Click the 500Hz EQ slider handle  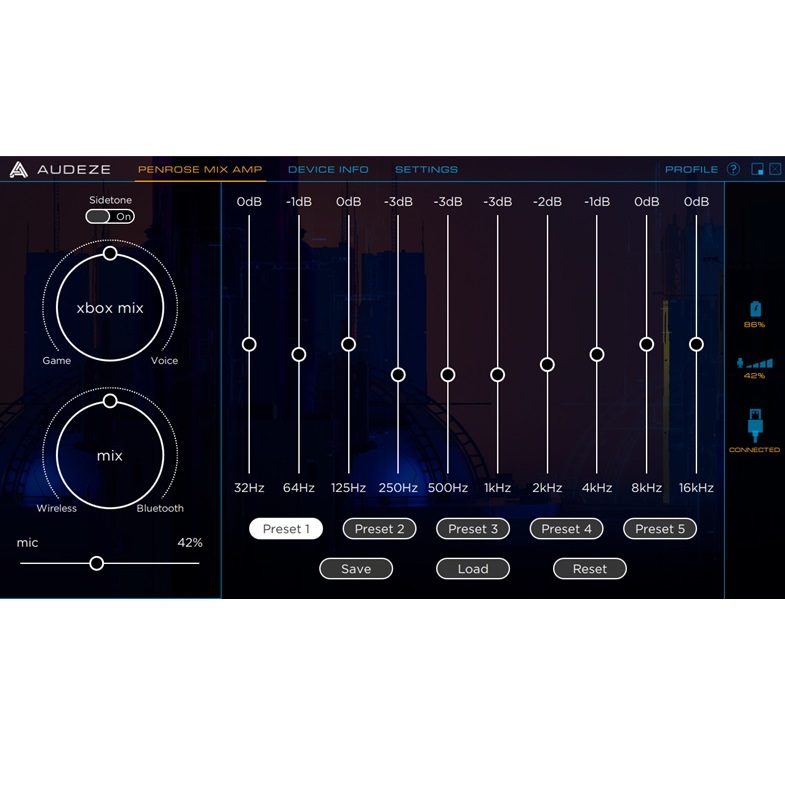[448, 374]
